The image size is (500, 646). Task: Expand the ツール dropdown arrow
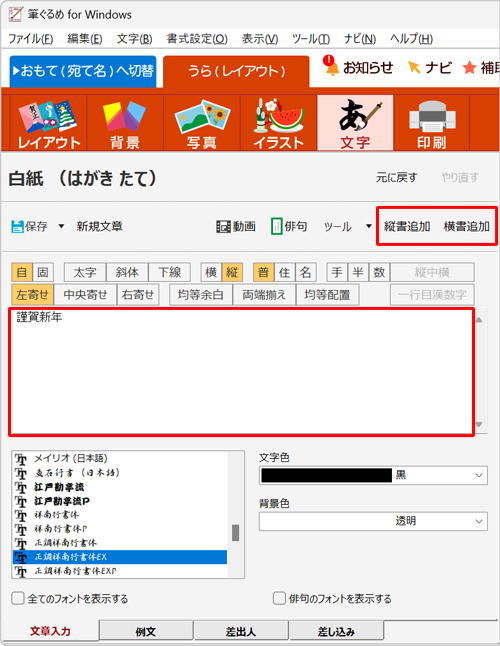pyautogui.click(x=369, y=226)
